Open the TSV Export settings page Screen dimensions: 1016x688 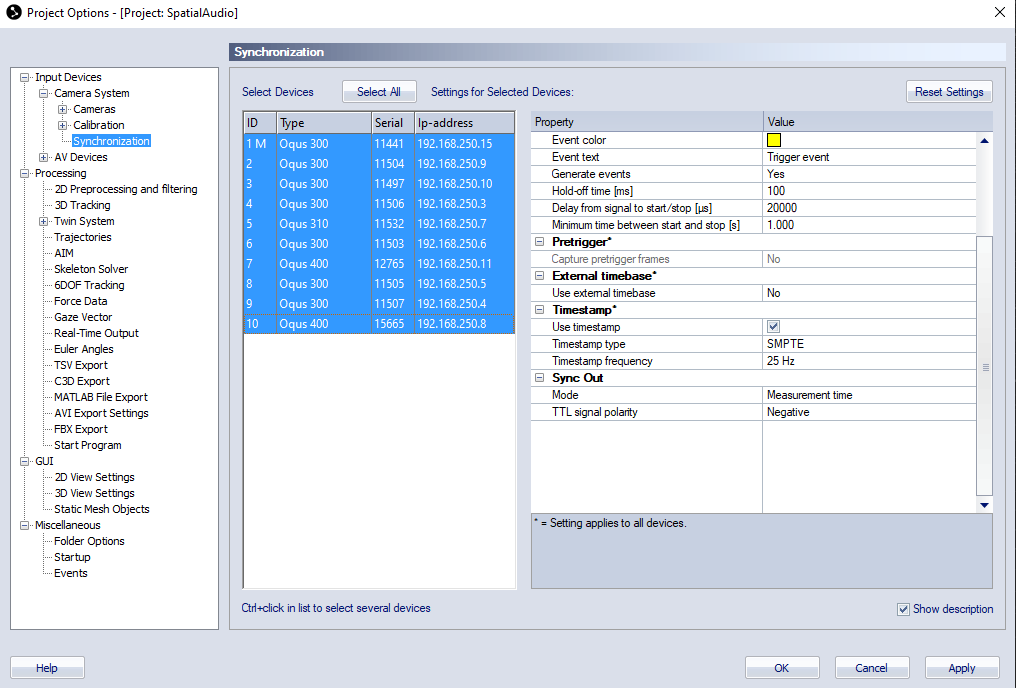coord(80,365)
